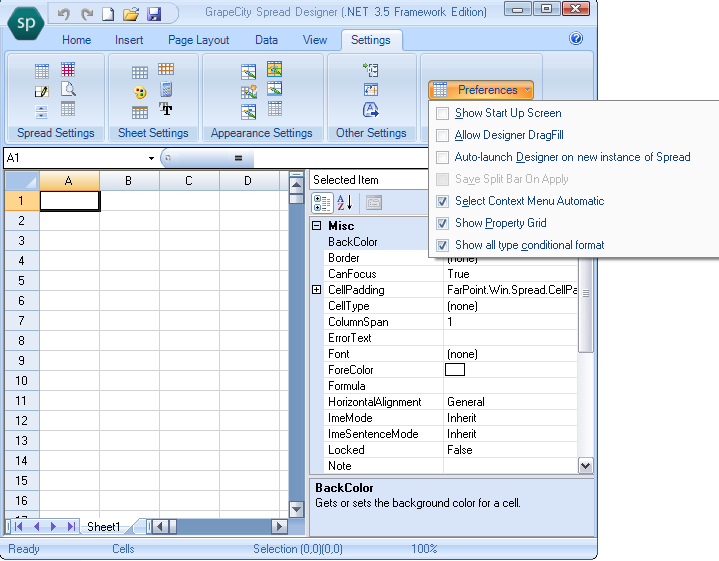Viewport: 719px width, 561px height.
Task: Enable Allow Designer DragFill checkbox
Action: click(442, 135)
